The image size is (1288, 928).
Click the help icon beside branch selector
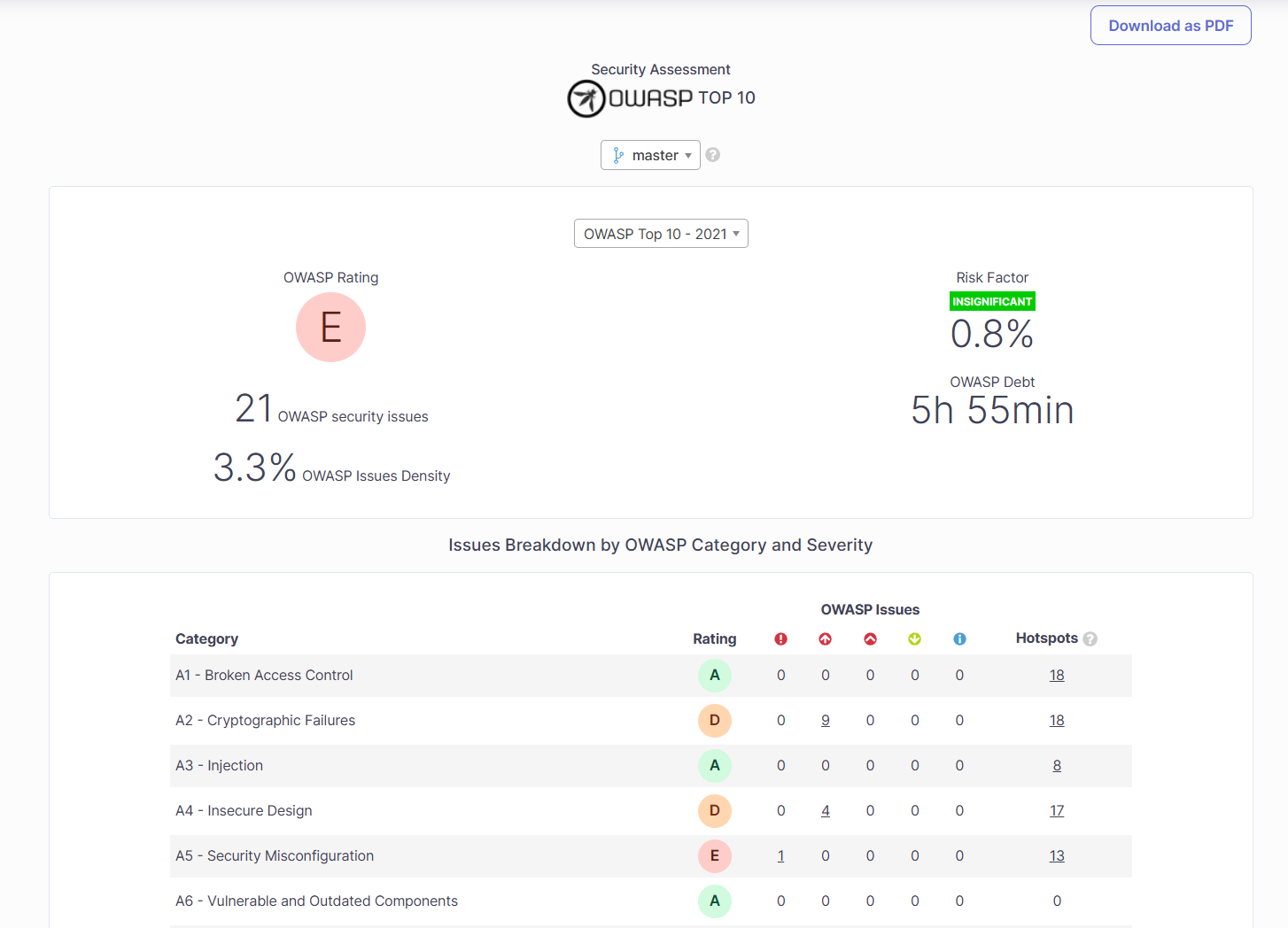coord(713,155)
